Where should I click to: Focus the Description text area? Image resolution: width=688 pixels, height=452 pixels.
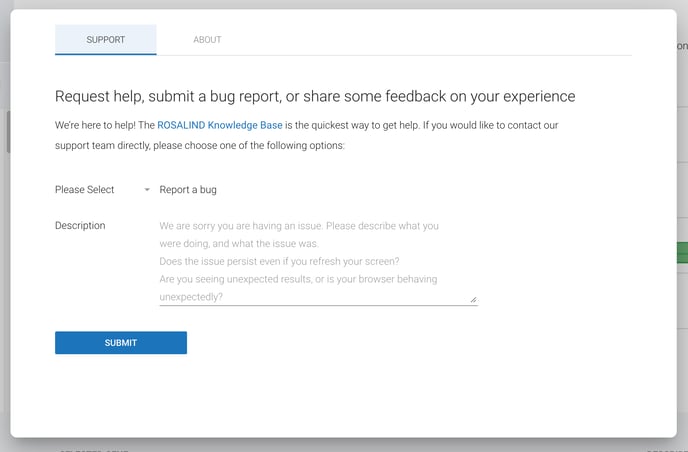317,261
